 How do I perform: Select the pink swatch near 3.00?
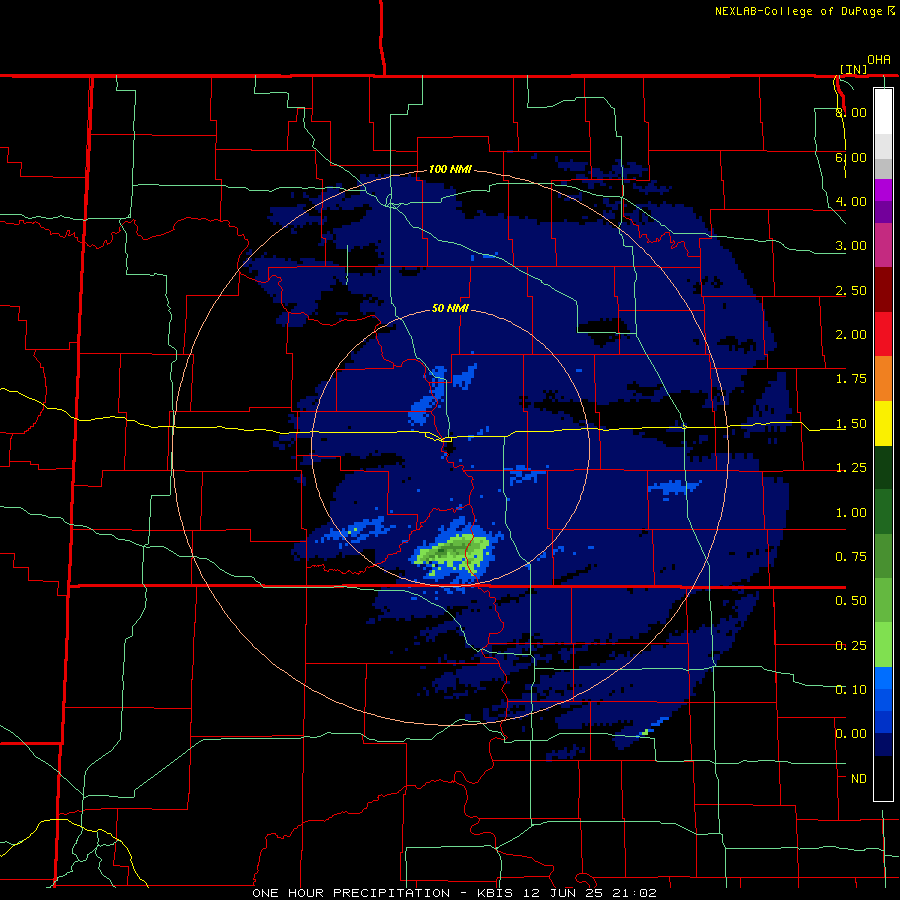pyautogui.click(x=883, y=245)
